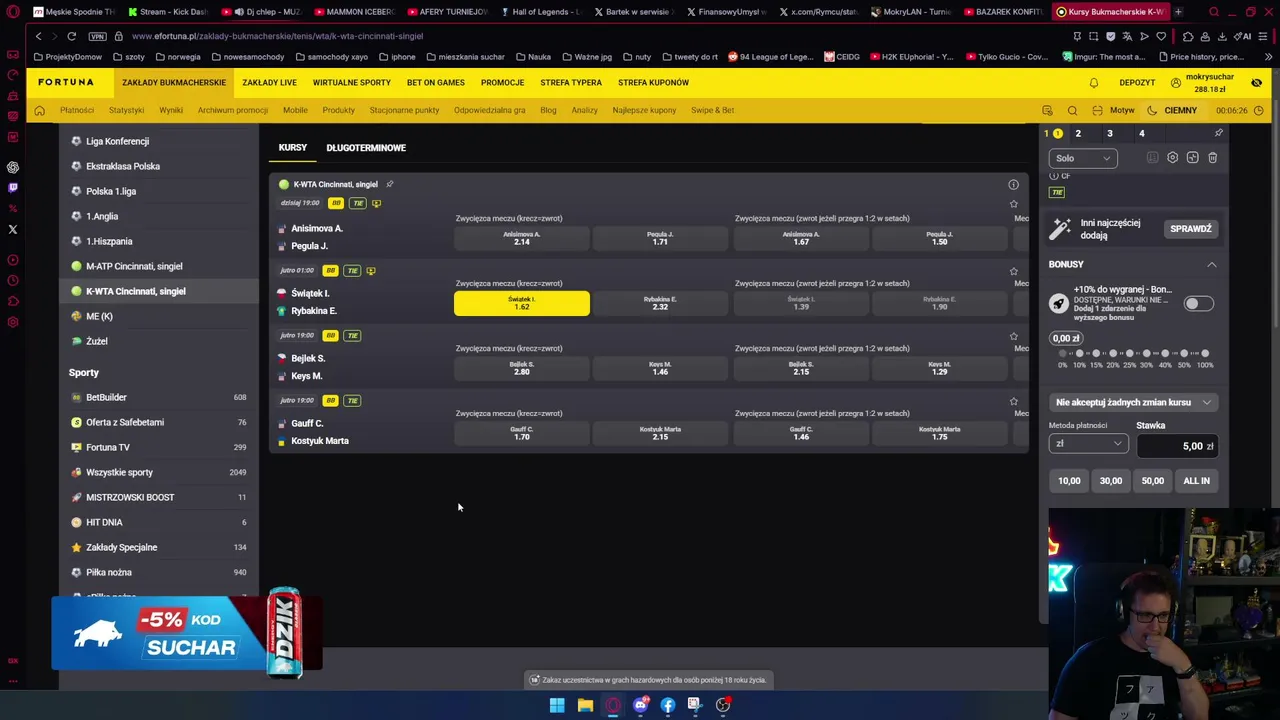
Task: Toggle CIEMNY dark theme button
Action: pos(1172,110)
